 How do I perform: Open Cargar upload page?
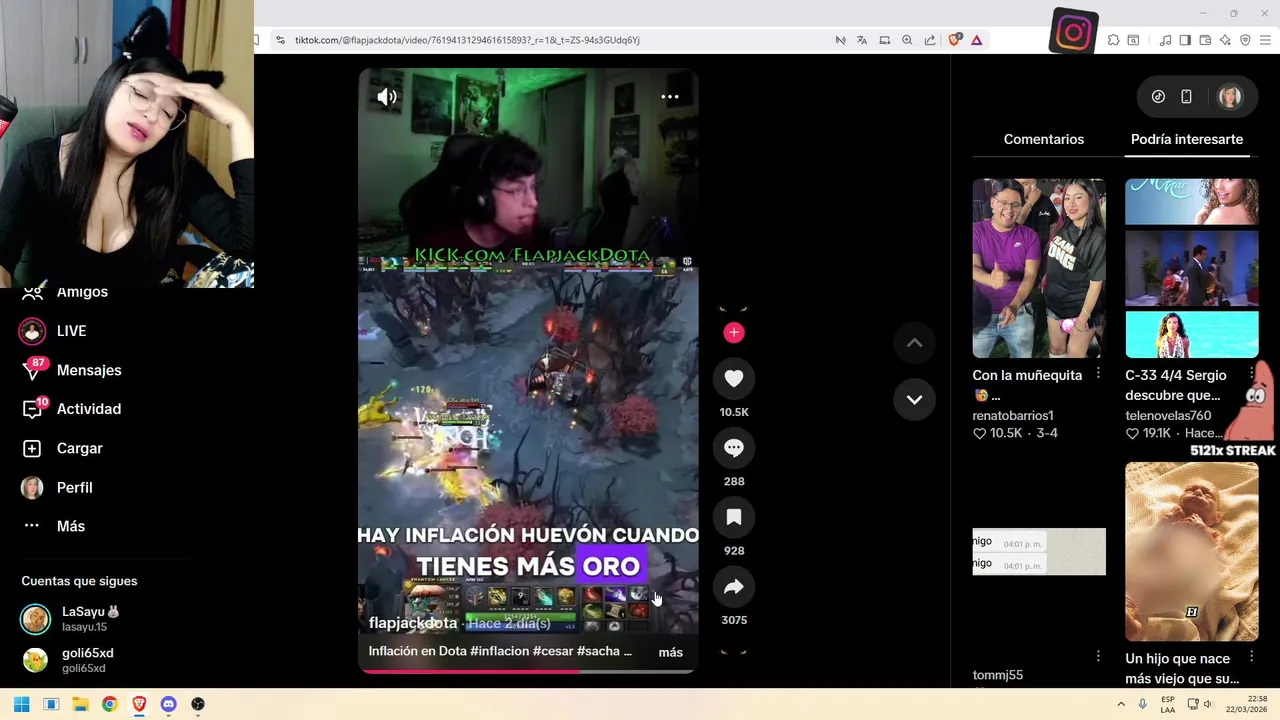click(x=79, y=448)
